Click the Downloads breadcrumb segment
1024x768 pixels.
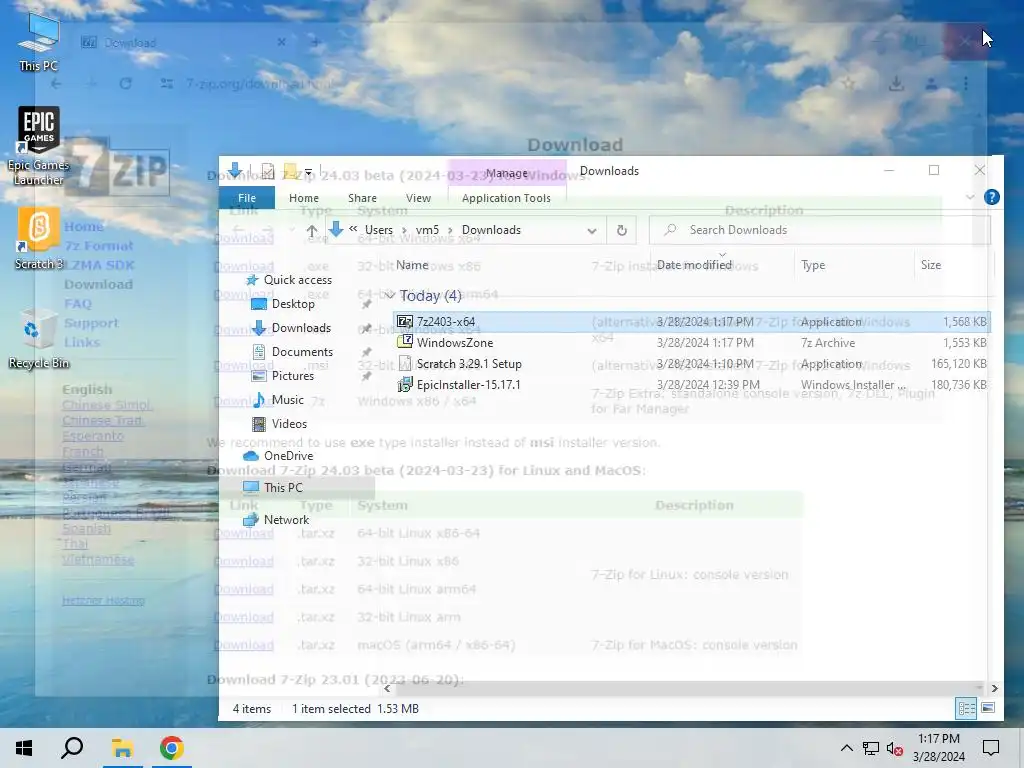pyautogui.click(x=491, y=230)
